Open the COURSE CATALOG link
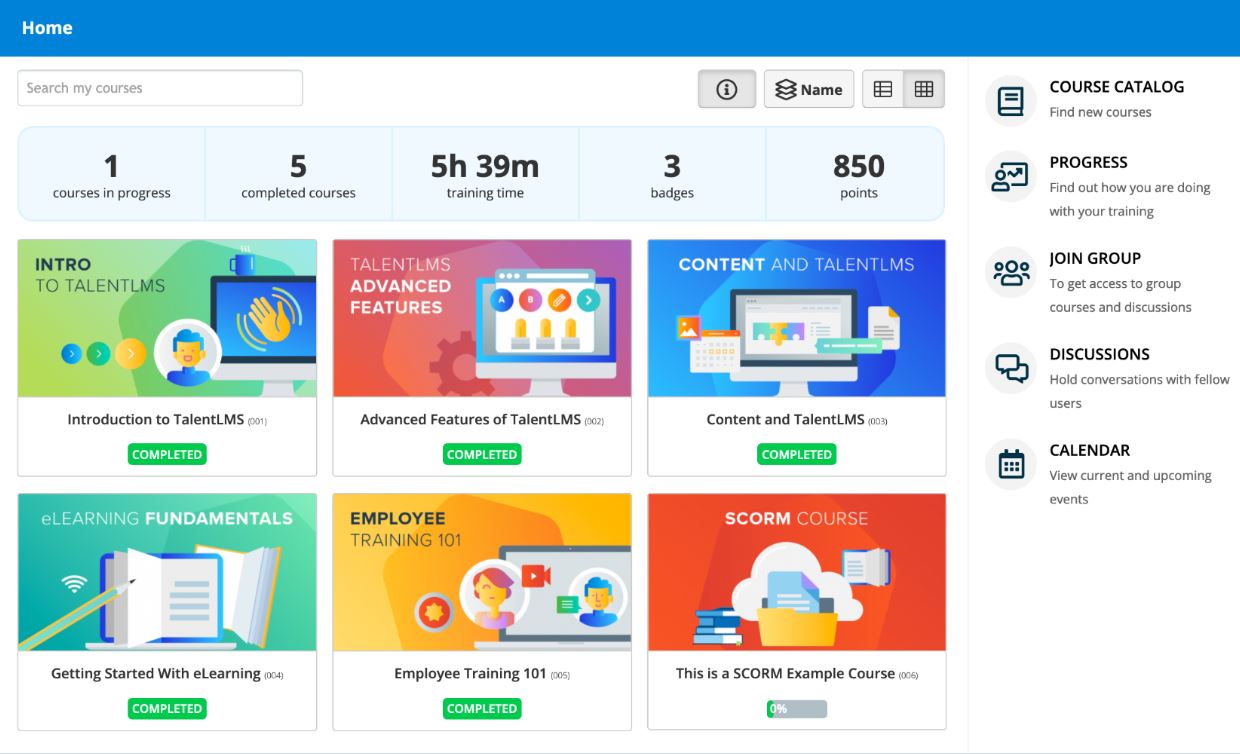1240x754 pixels. pos(1116,87)
